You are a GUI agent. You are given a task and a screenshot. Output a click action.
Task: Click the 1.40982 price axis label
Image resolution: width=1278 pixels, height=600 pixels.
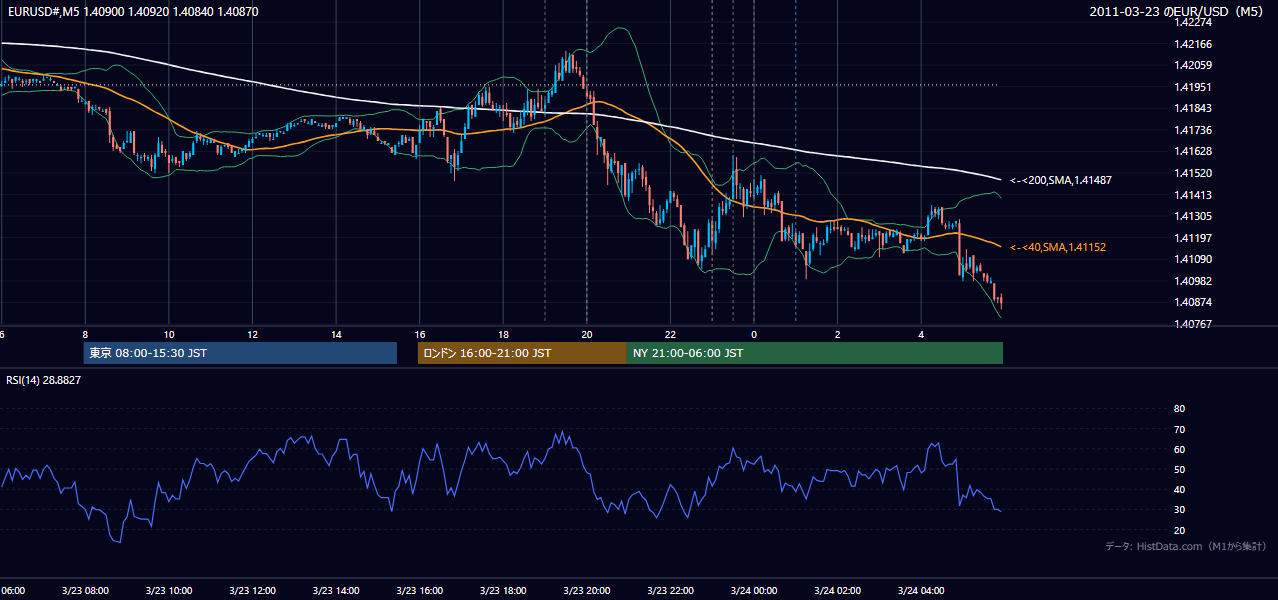point(1193,281)
